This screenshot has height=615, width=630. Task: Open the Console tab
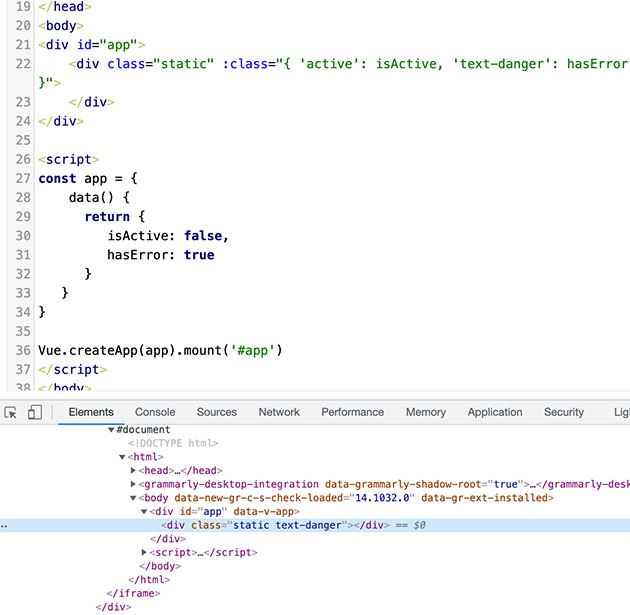pyautogui.click(x=155, y=412)
